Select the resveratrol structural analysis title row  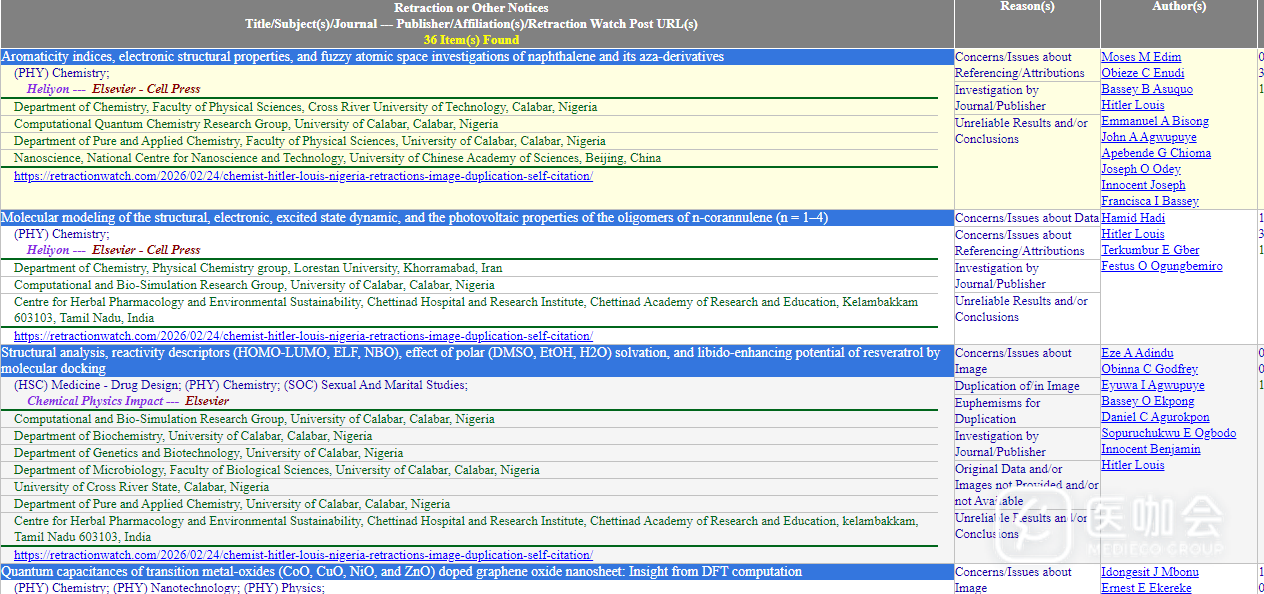click(x=470, y=360)
